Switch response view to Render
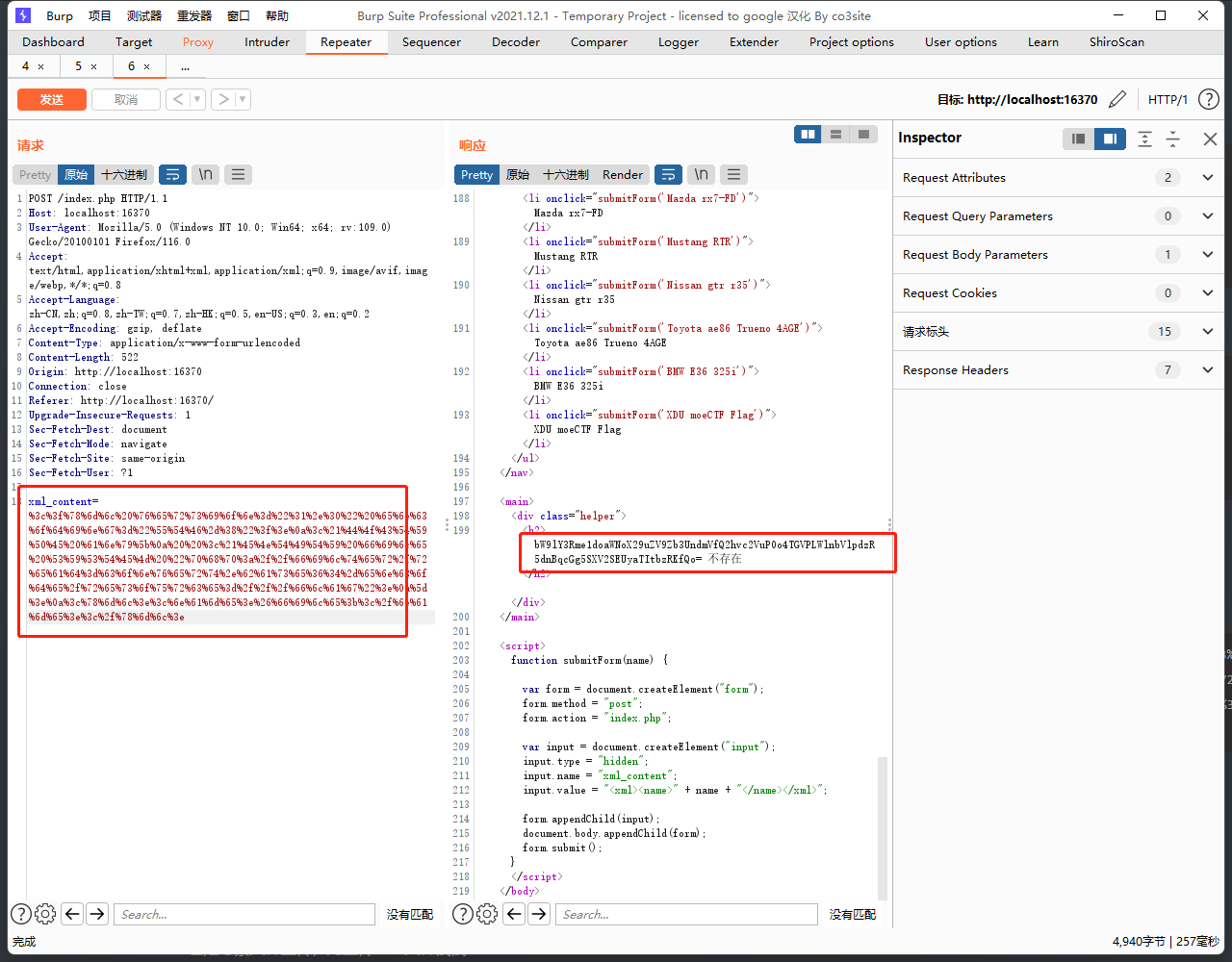Image resolution: width=1232 pixels, height=962 pixels. tap(623, 174)
